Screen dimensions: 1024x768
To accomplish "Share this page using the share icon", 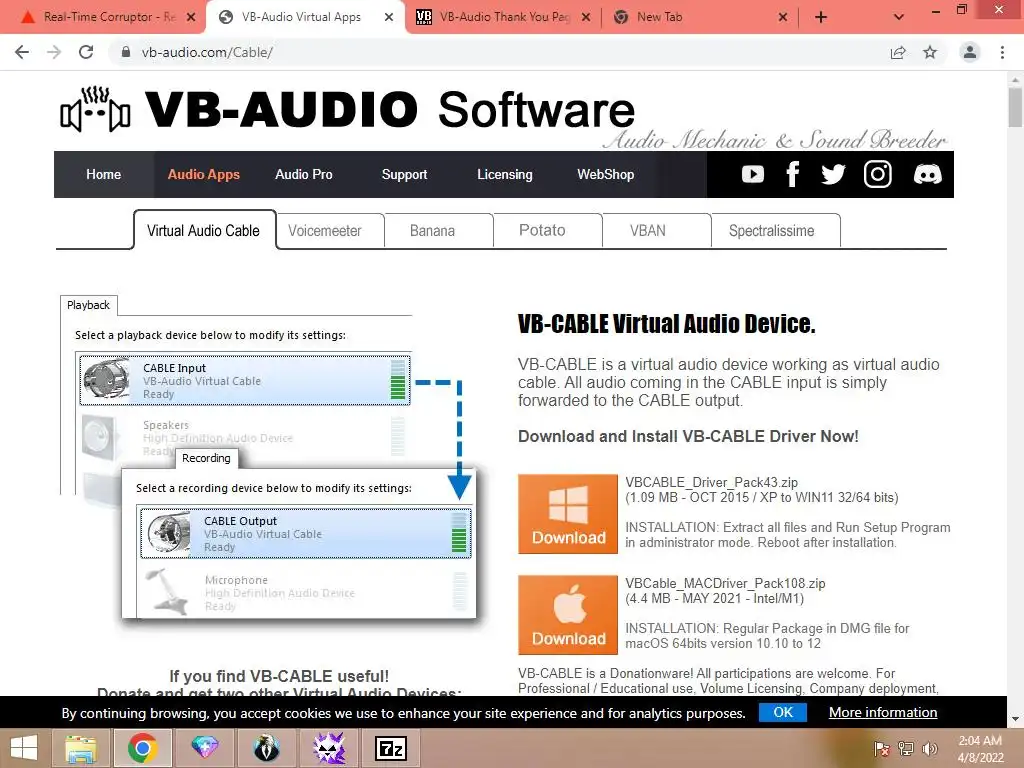I will (898, 52).
